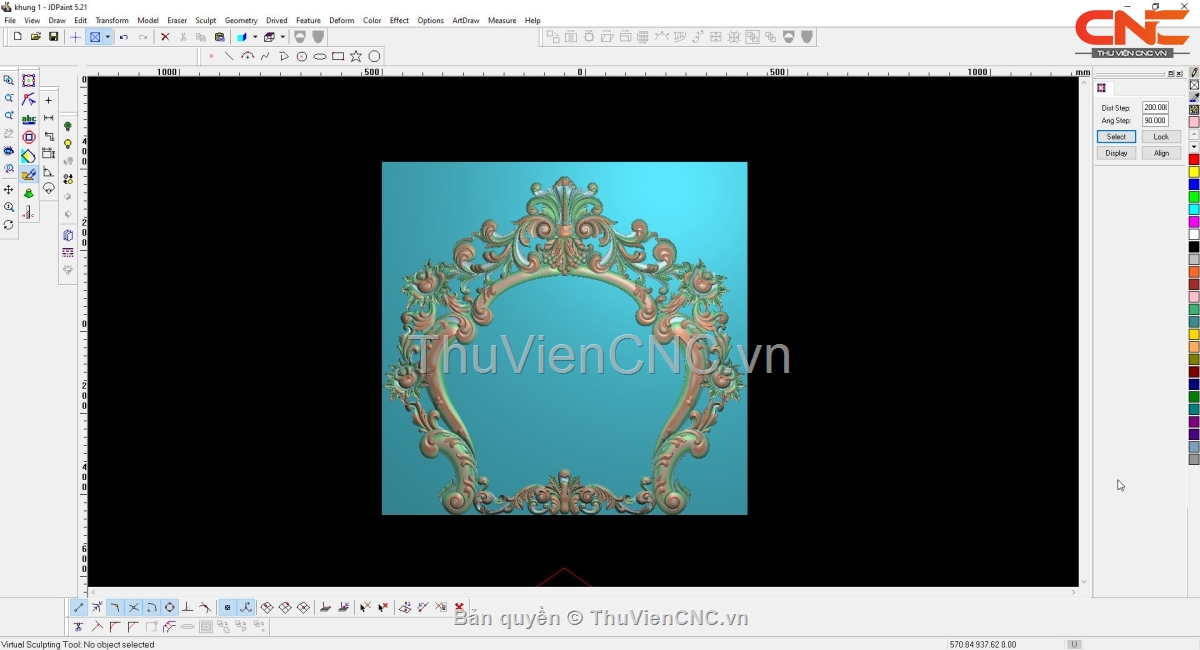
Task: Toggle the crosshair cursor mode button
Action: tap(75, 37)
